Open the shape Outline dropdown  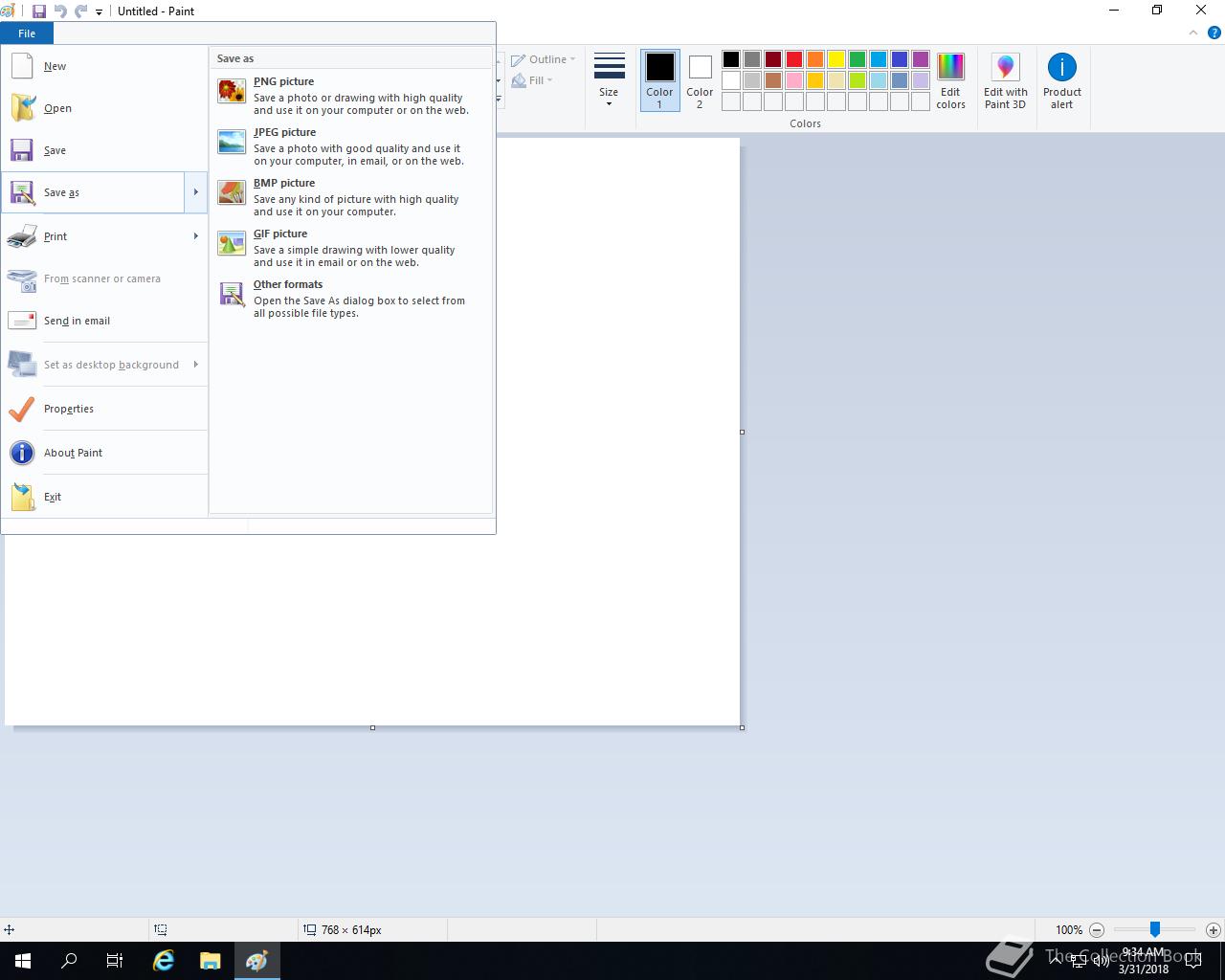(544, 59)
